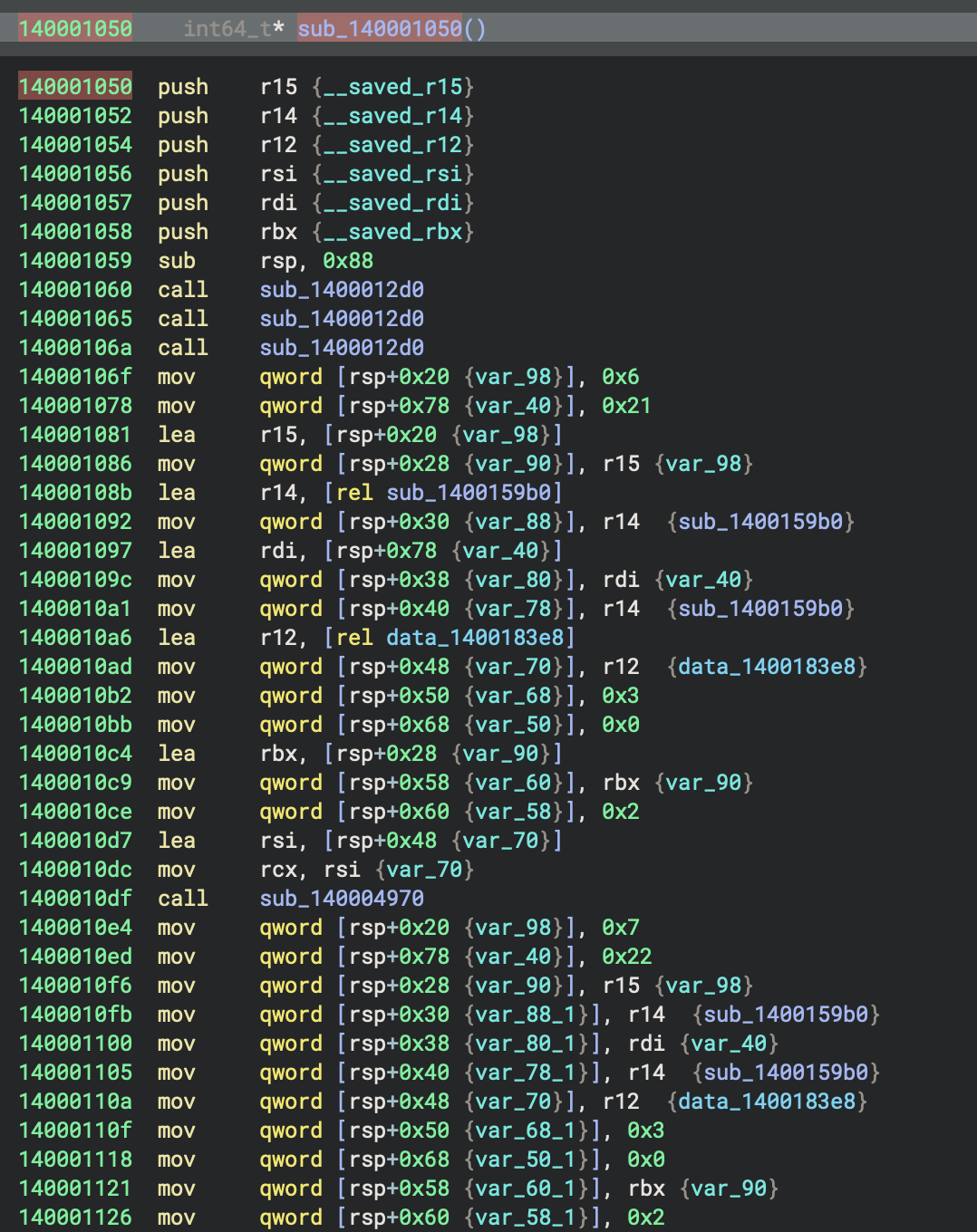This screenshot has height=1232, width=977.
Task: Follow sub_1400012d0 call at address 140001060
Action: 342,290
